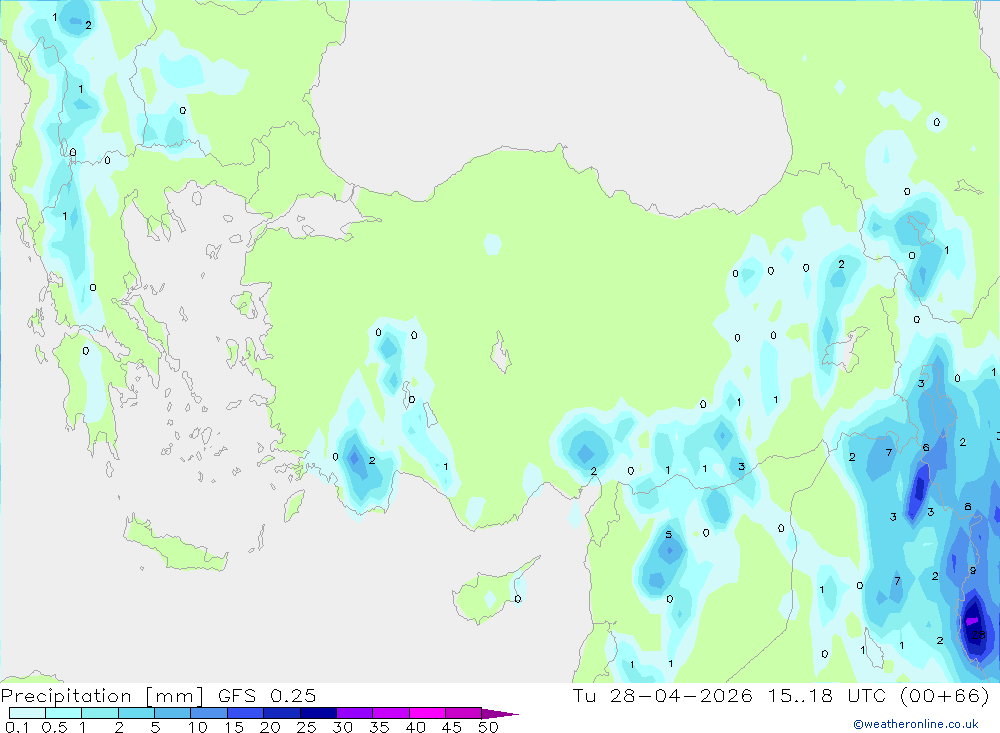
Task: Click the map value '28' on the dark blue cell
Action: pyautogui.click(x=978, y=635)
